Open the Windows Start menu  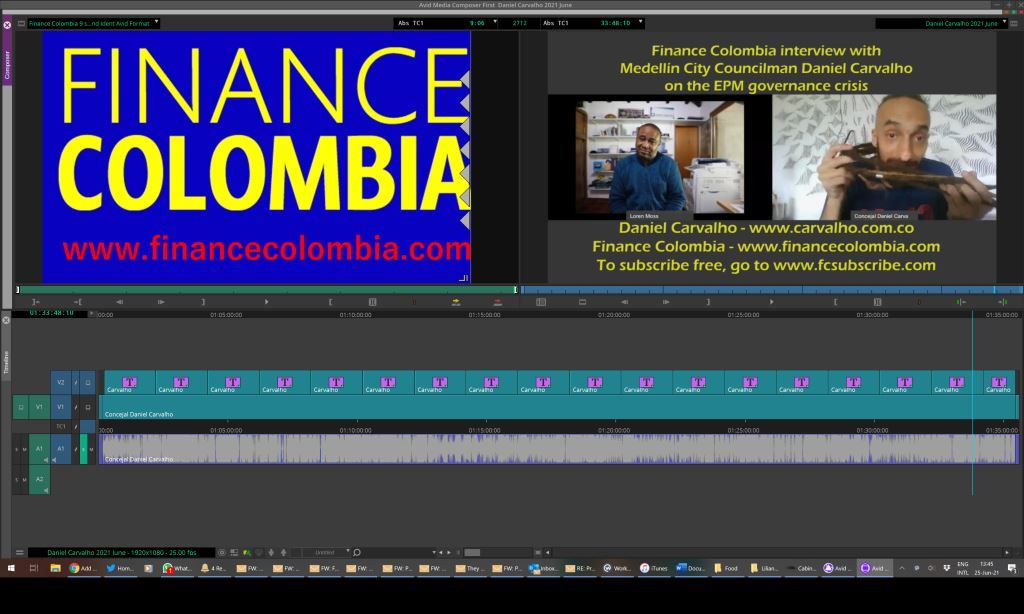(x=11, y=568)
